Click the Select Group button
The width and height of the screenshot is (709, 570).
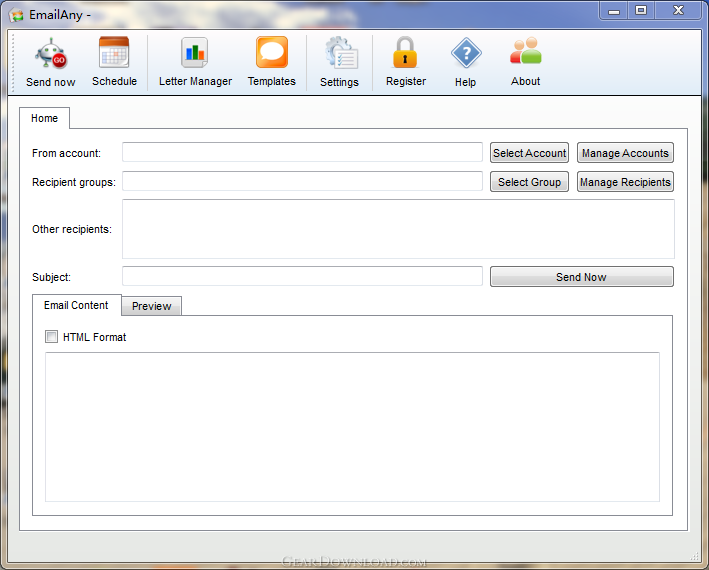click(x=529, y=182)
